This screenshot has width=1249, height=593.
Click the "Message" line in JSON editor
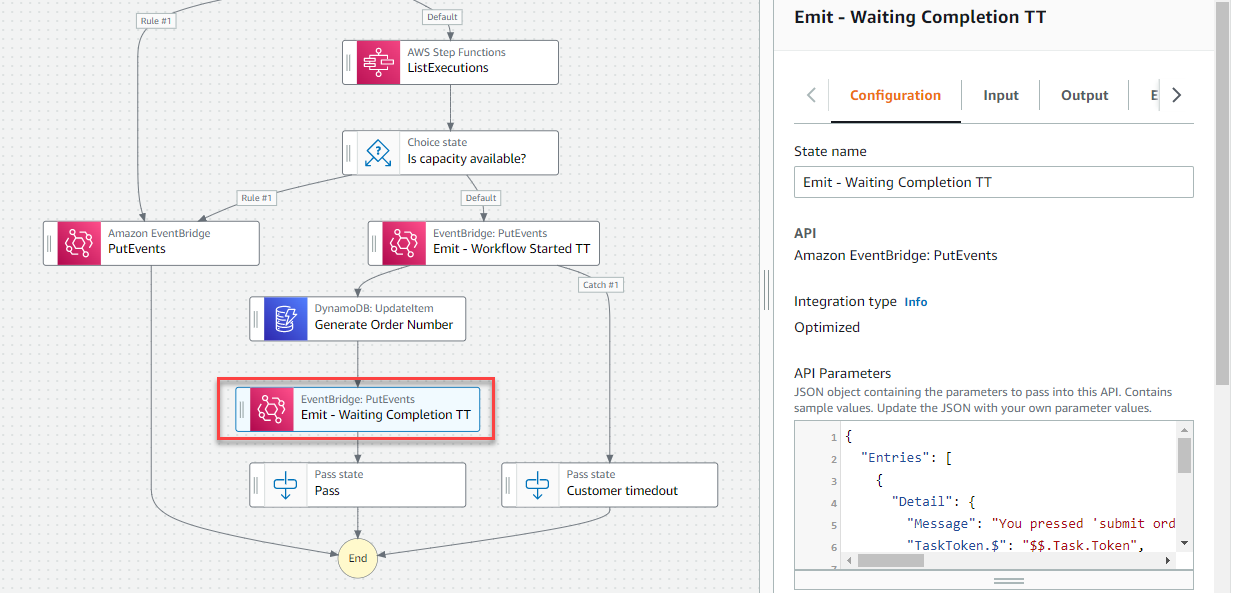click(x=1040, y=524)
